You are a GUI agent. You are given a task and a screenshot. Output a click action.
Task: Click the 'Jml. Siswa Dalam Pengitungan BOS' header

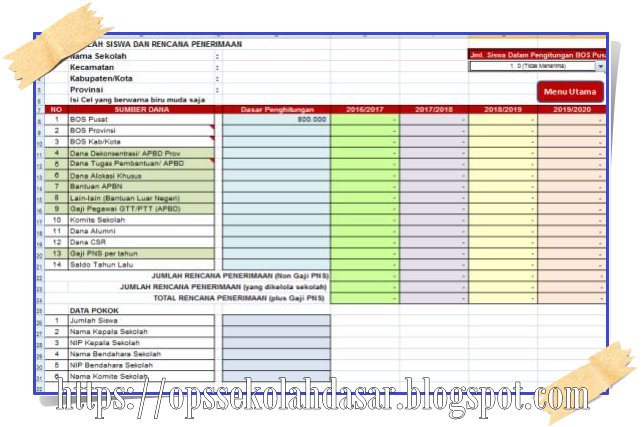(537, 54)
